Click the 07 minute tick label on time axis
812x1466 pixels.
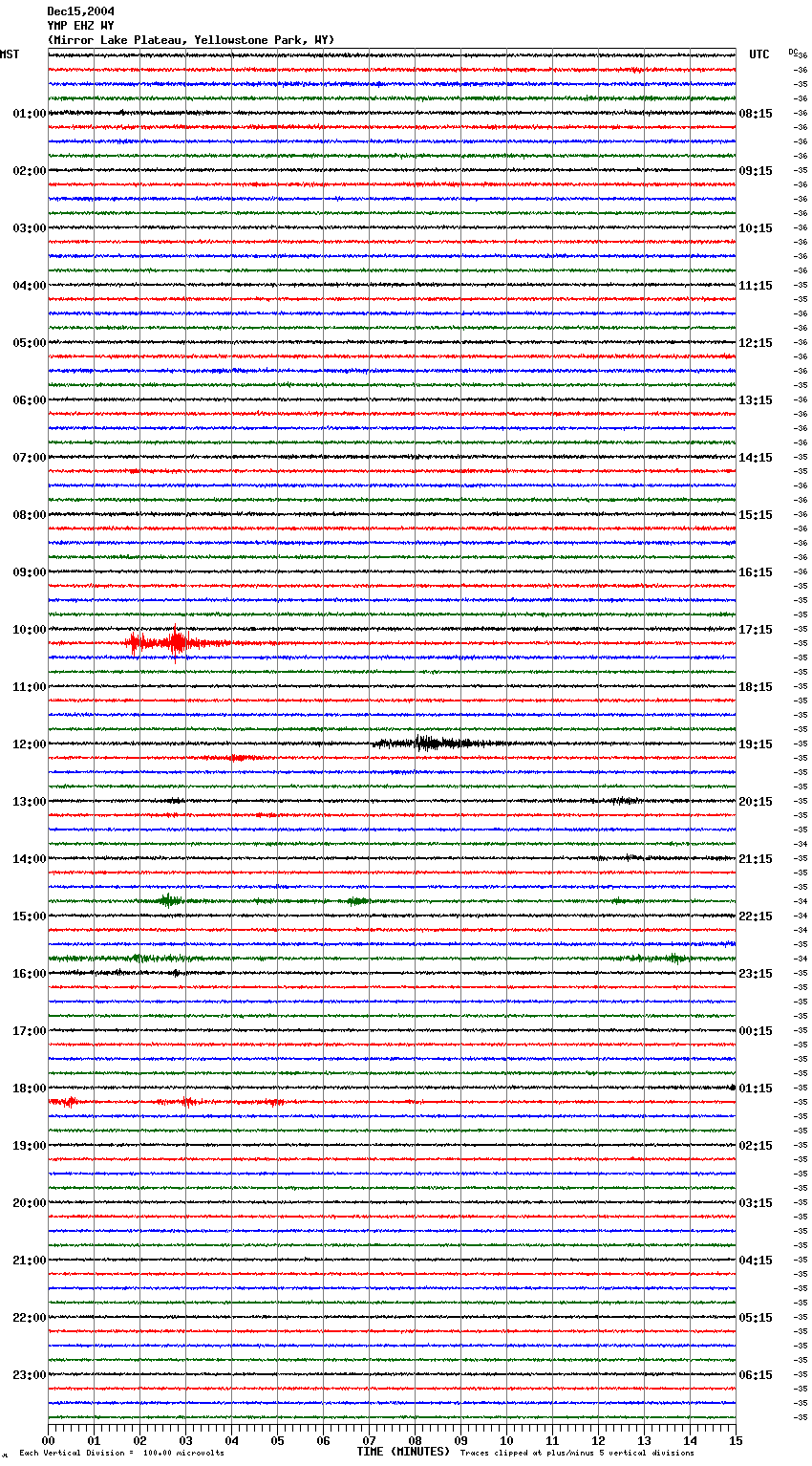point(369,1440)
